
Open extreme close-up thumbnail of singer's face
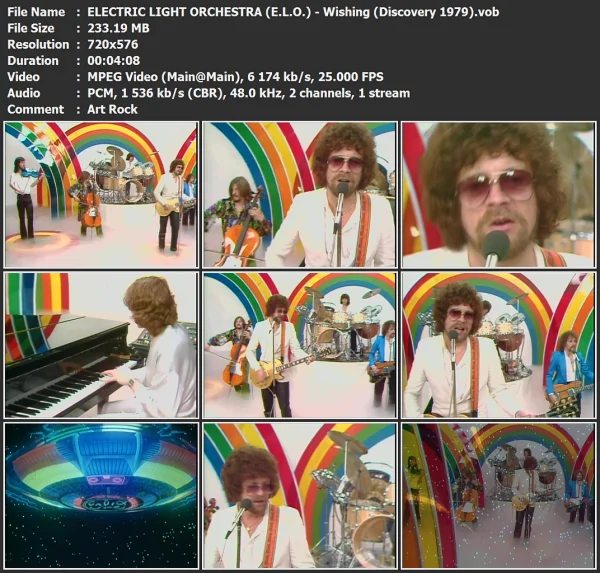point(499,194)
